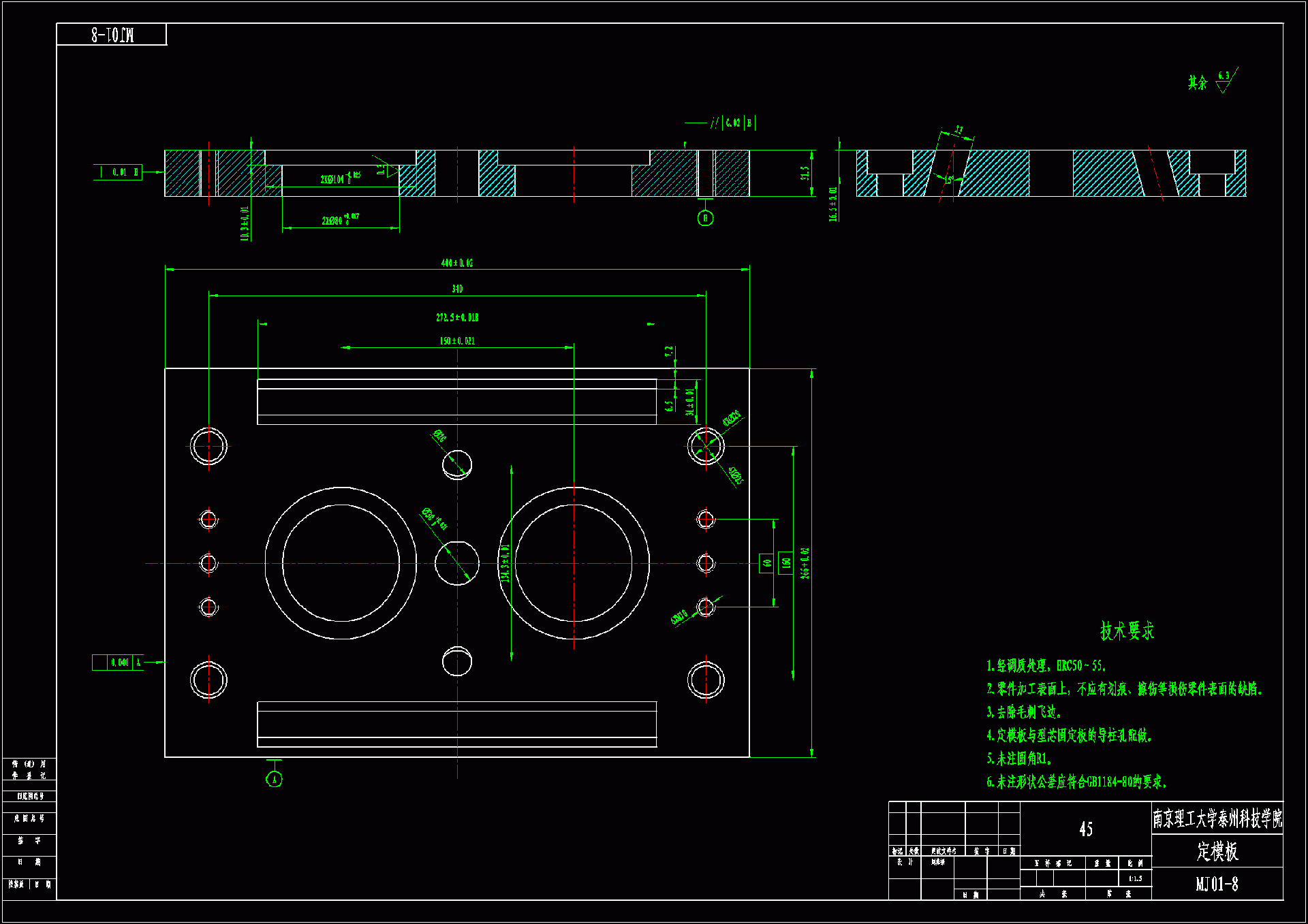Click the center sprue hole circle
The height and width of the screenshot is (924, 1308).
pos(457,563)
